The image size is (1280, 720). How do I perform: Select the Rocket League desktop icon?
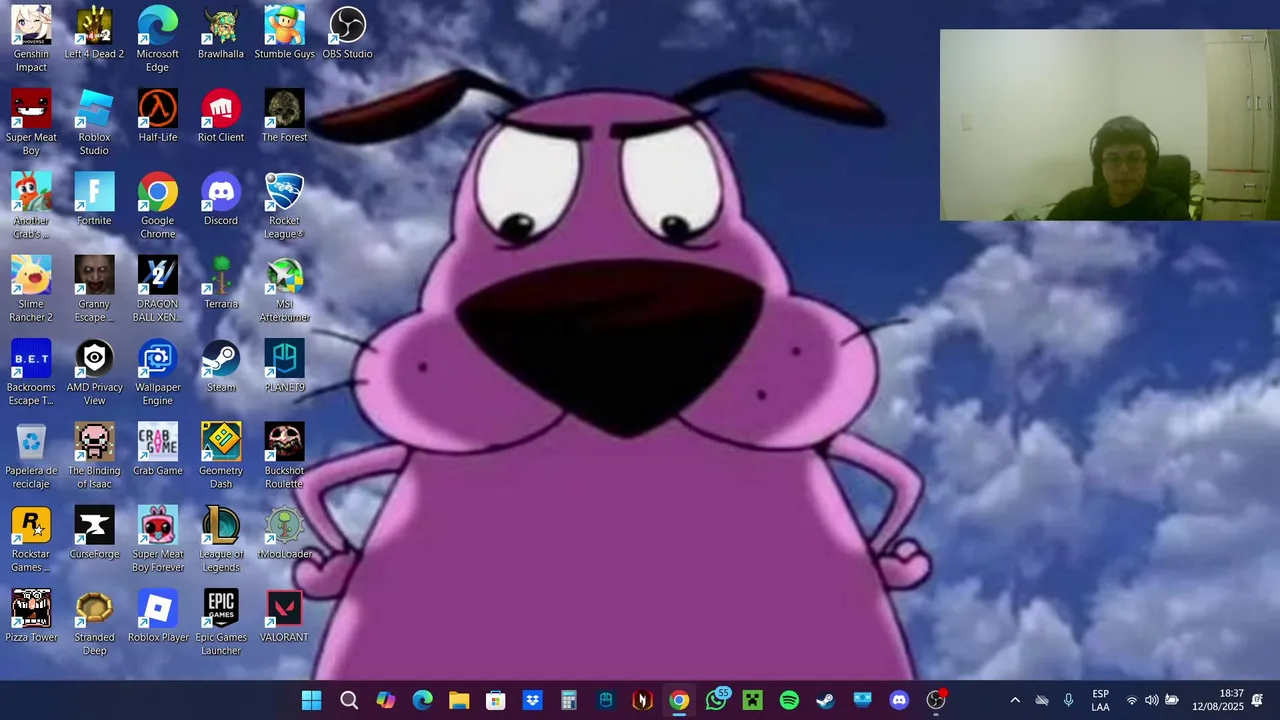(284, 206)
